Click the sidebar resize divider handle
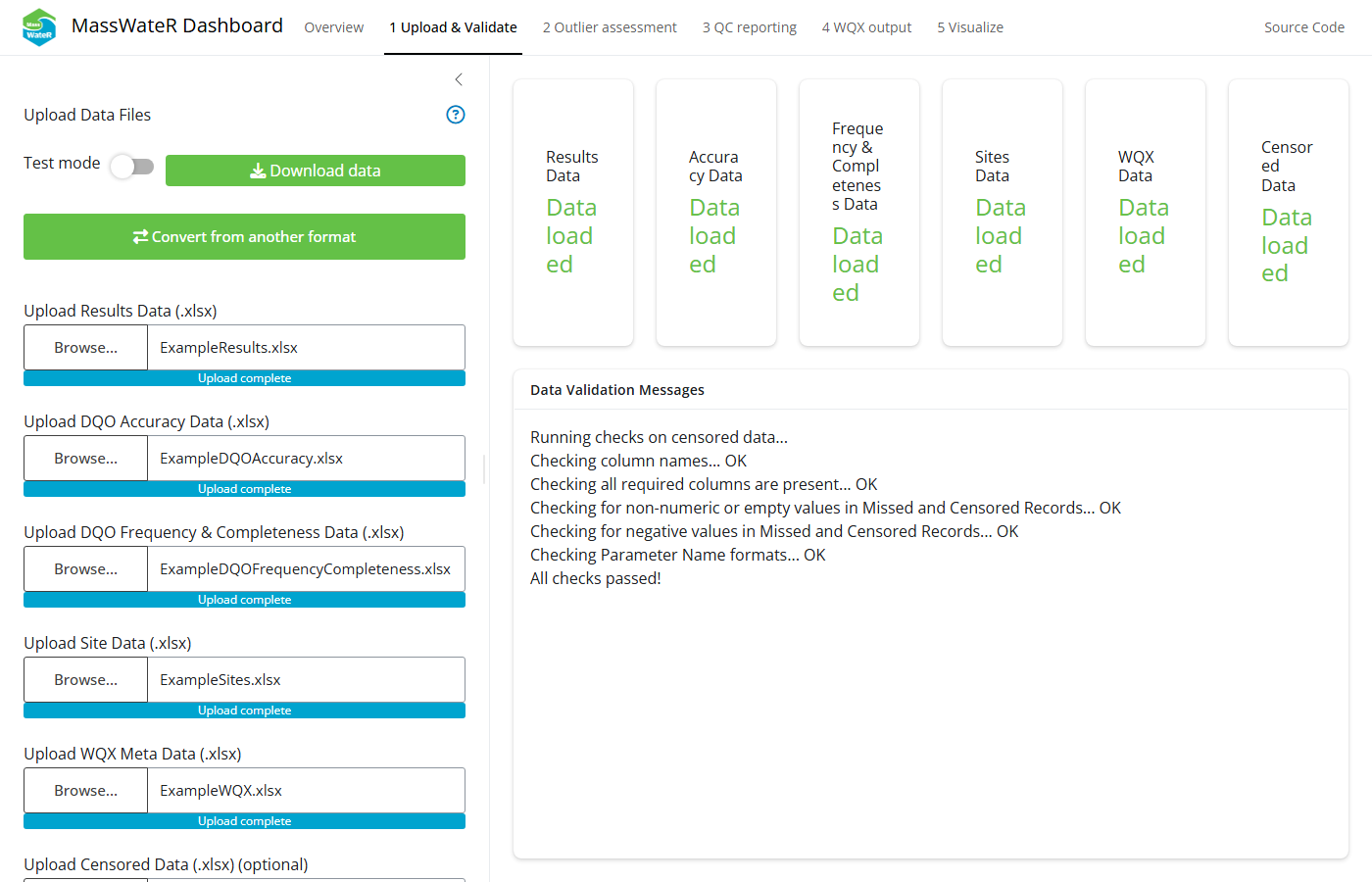 (485, 468)
